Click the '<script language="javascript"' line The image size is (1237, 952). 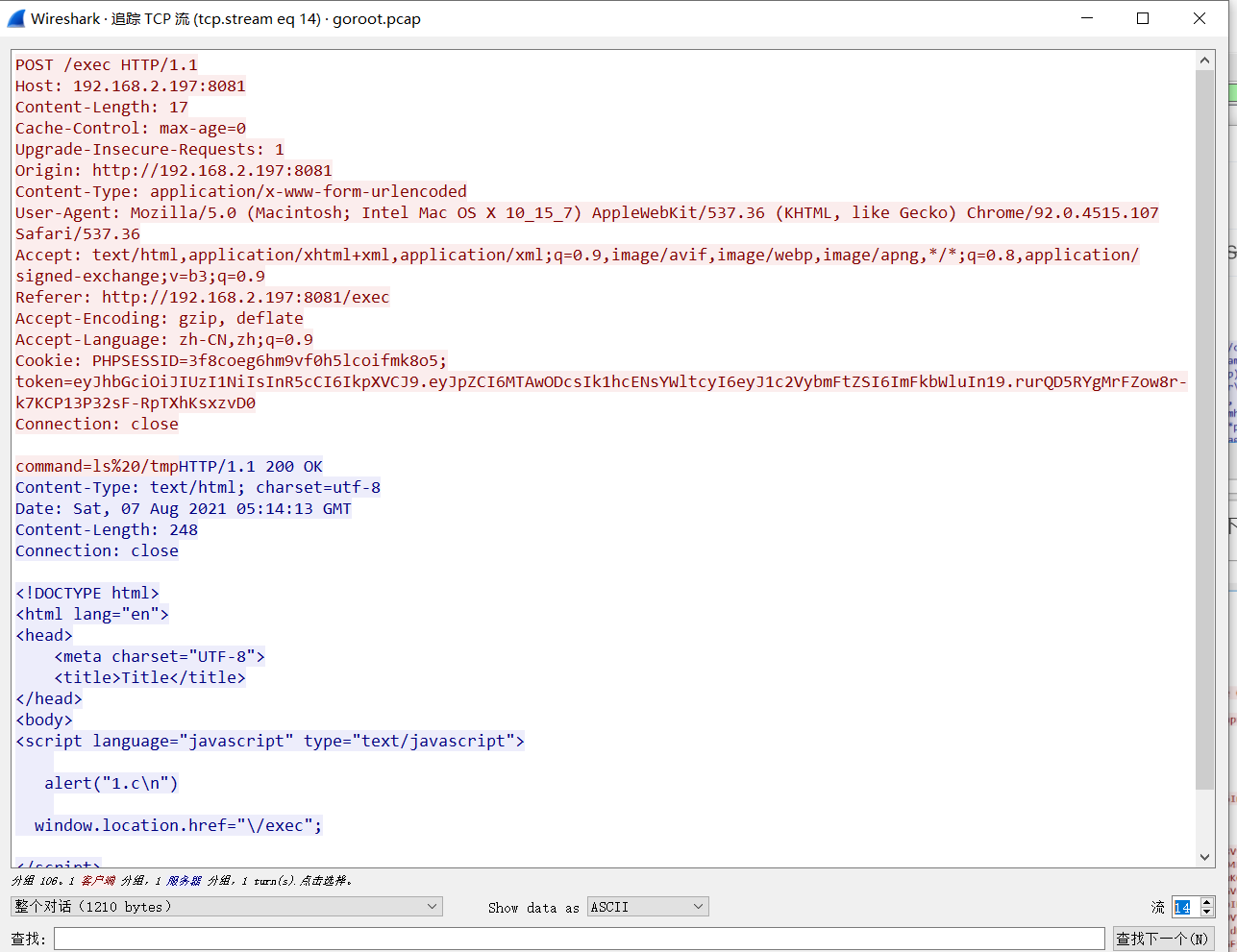270,742
